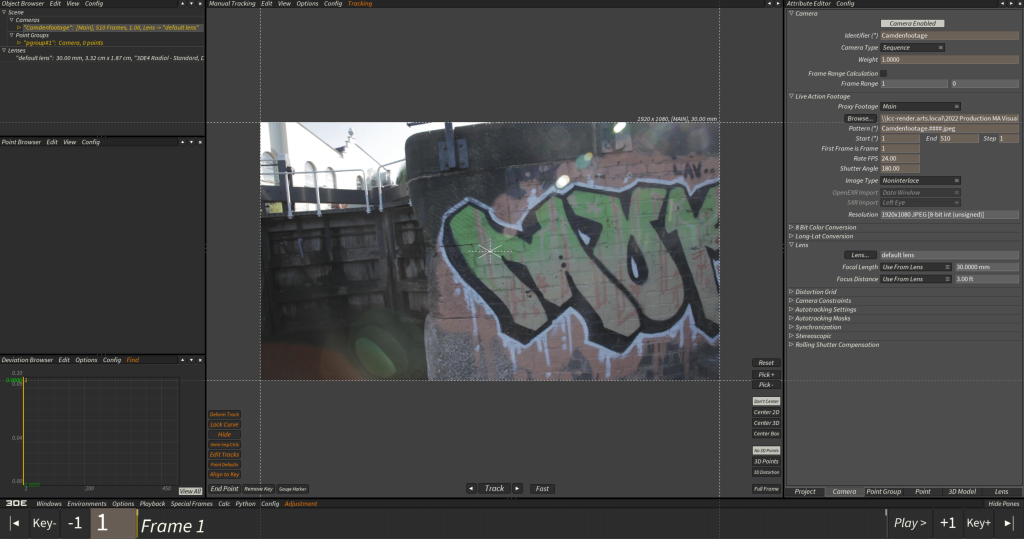Click Manual Tracking pane's left arrow icon

pyautogui.click(x=769, y=4)
